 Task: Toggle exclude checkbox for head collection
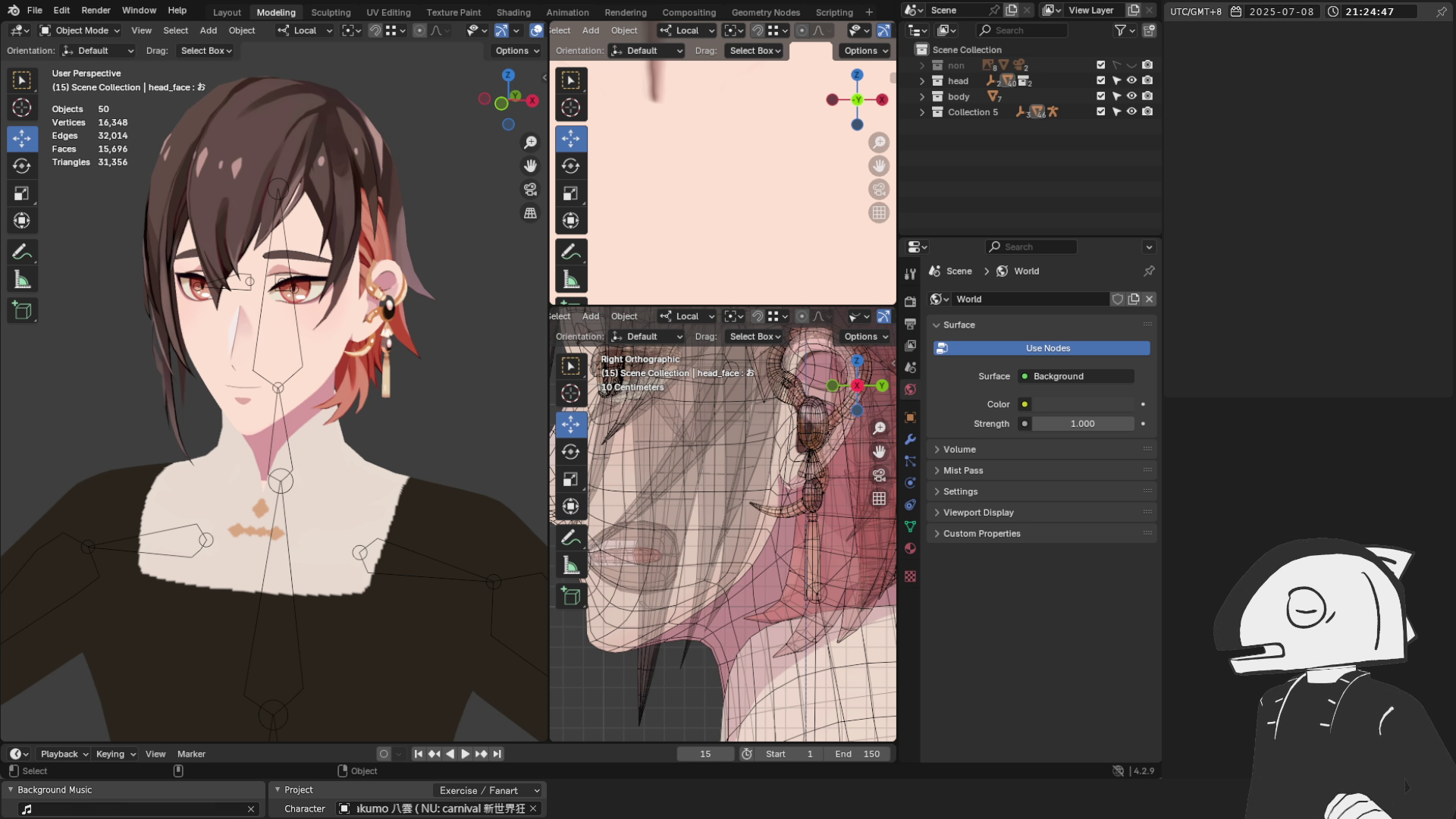pyautogui.click(x=1101, y=80)
